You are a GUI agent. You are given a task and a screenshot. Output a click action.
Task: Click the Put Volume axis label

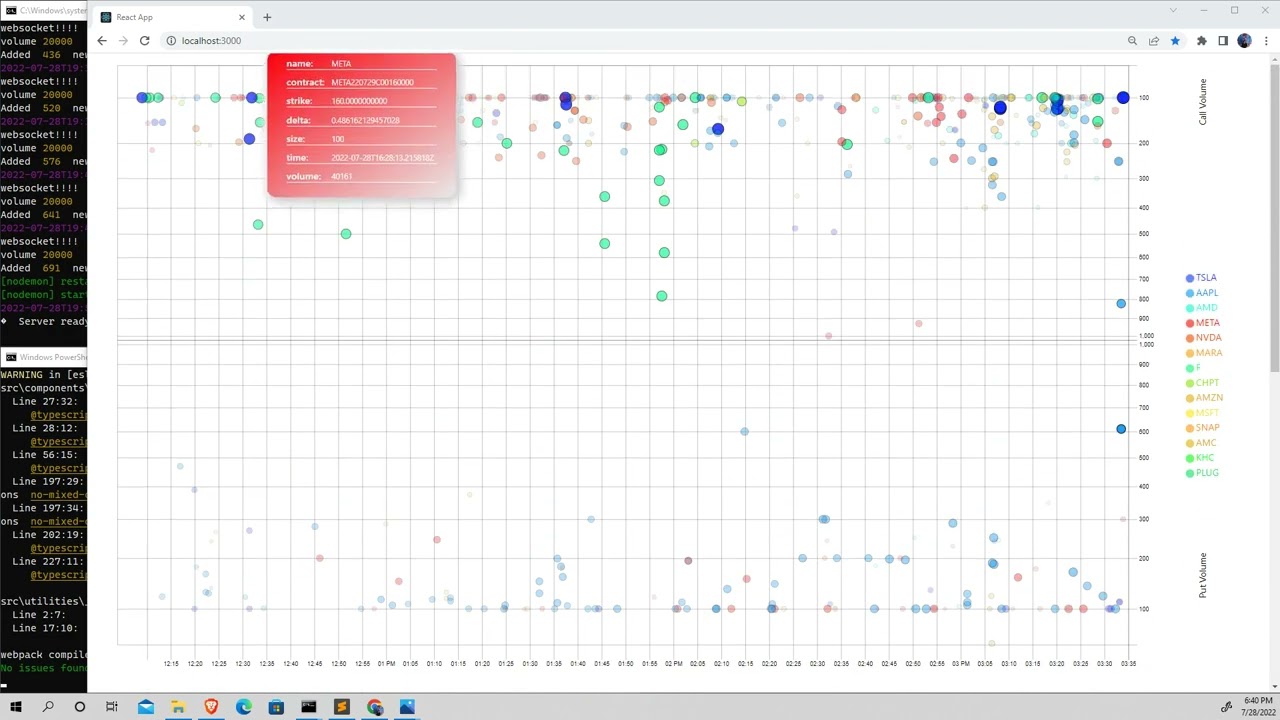pos(1203,575)
